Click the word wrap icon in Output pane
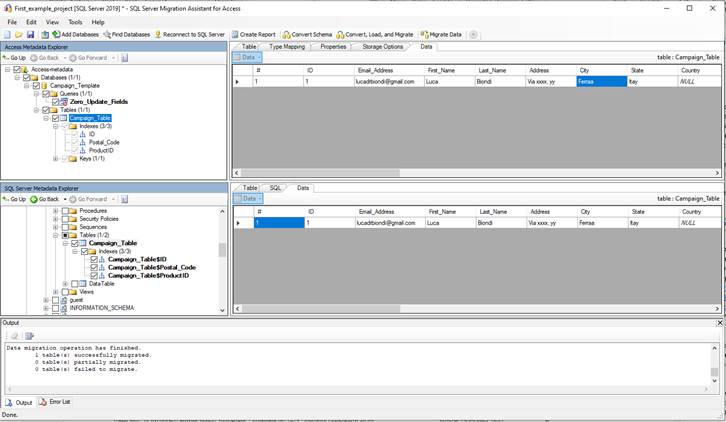Viewport: 726px width, 422px height. (x=30, y=336)
